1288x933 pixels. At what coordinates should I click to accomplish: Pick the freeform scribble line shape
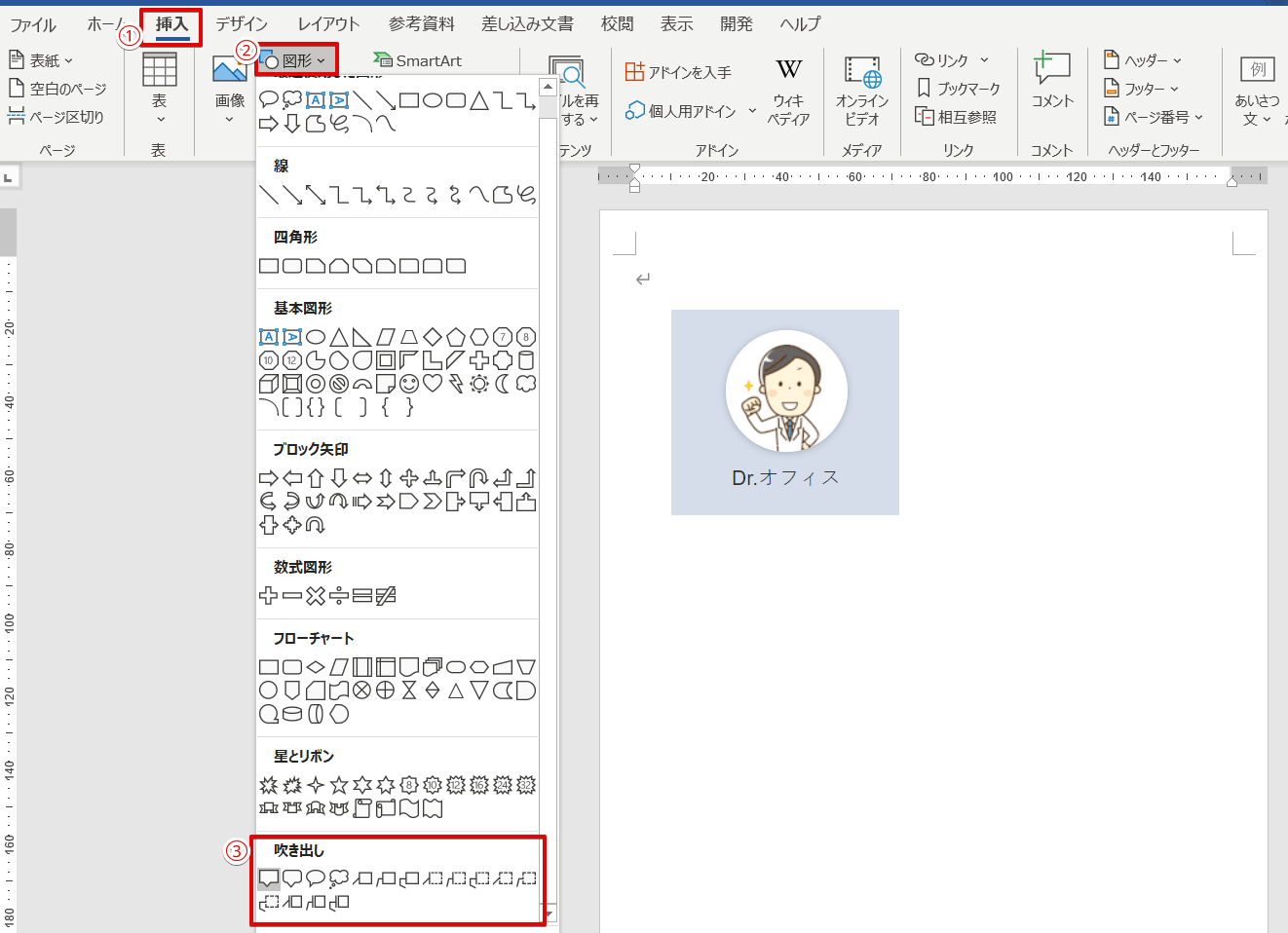(x=526, y=195)
